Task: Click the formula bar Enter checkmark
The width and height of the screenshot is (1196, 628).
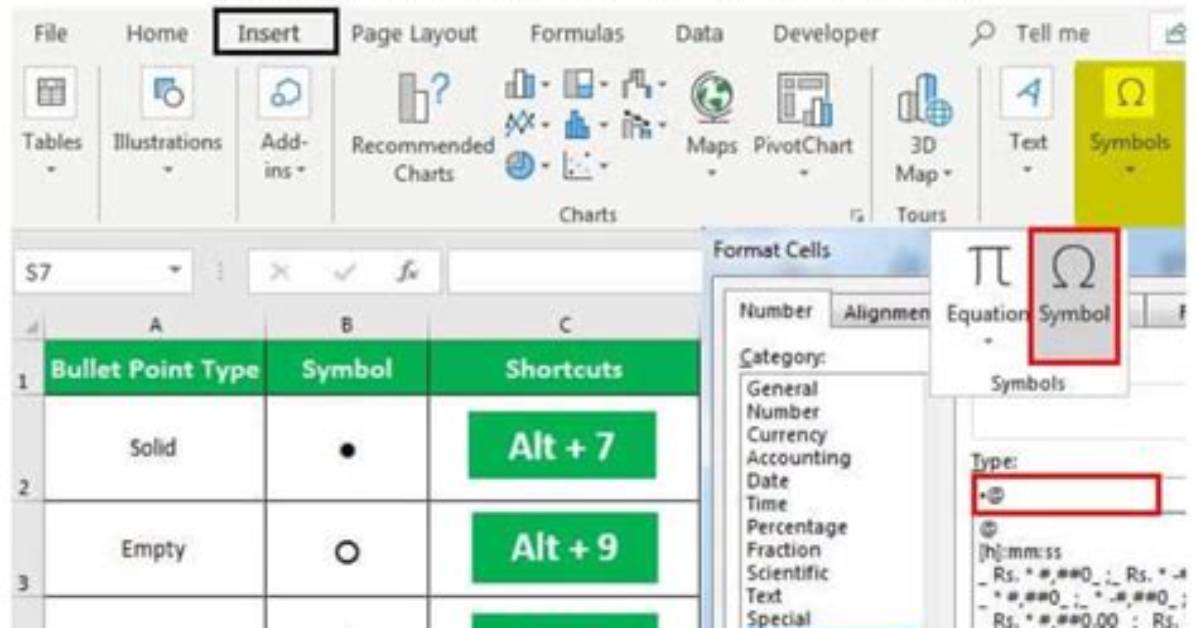Action: tap(344, 272)
